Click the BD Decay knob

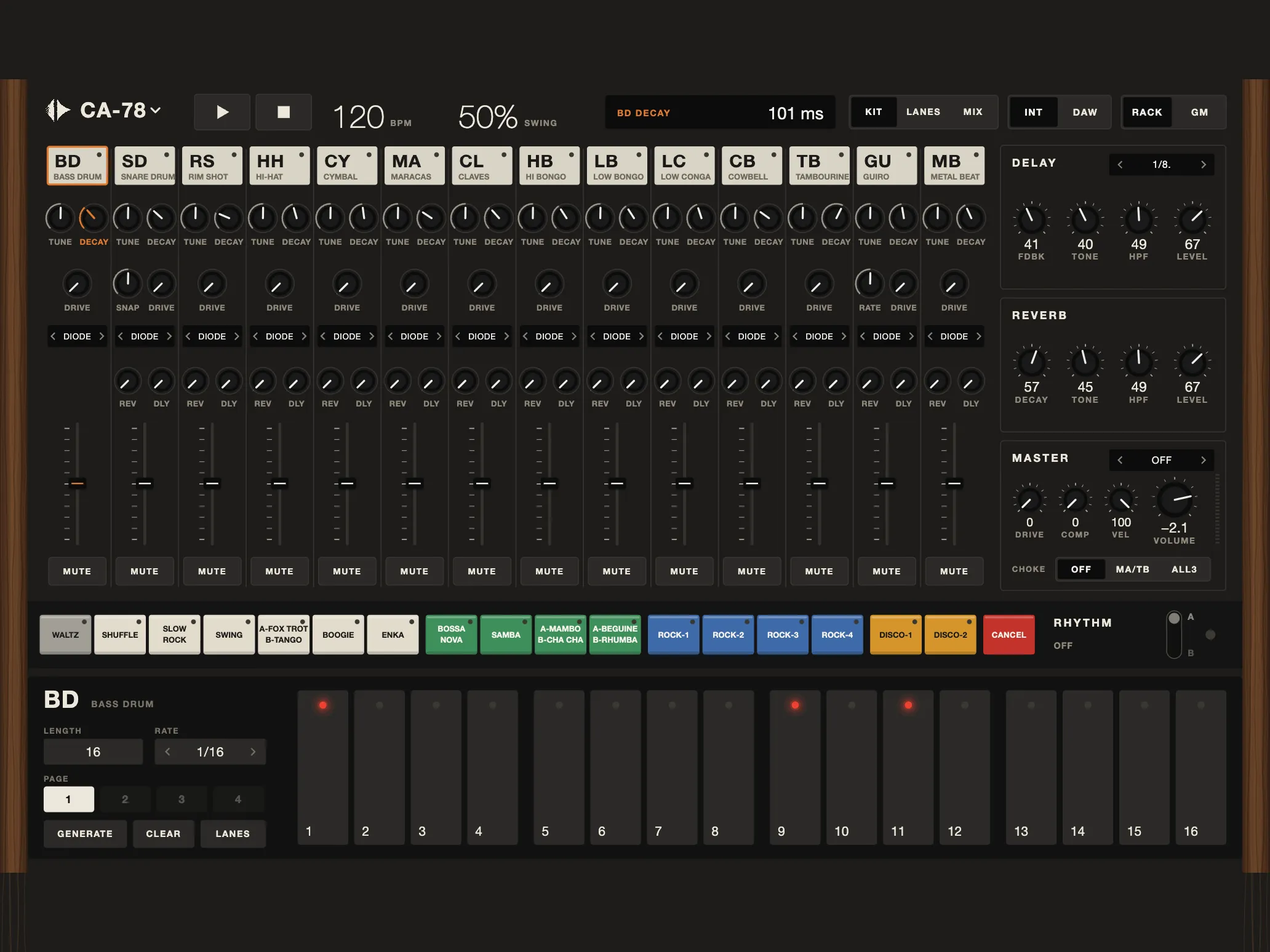[x=94, y=218]
